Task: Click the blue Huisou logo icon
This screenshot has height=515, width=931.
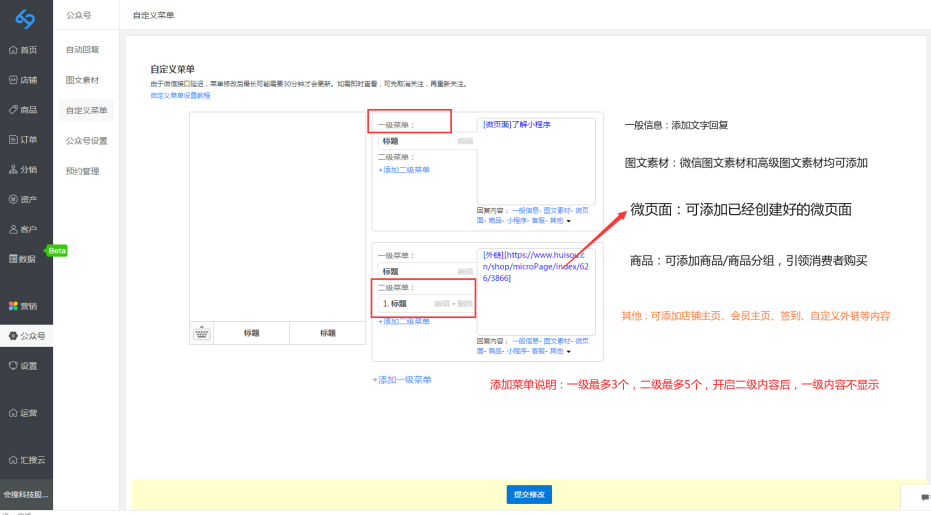Action: pyautogui.click(x=25, y=18)
